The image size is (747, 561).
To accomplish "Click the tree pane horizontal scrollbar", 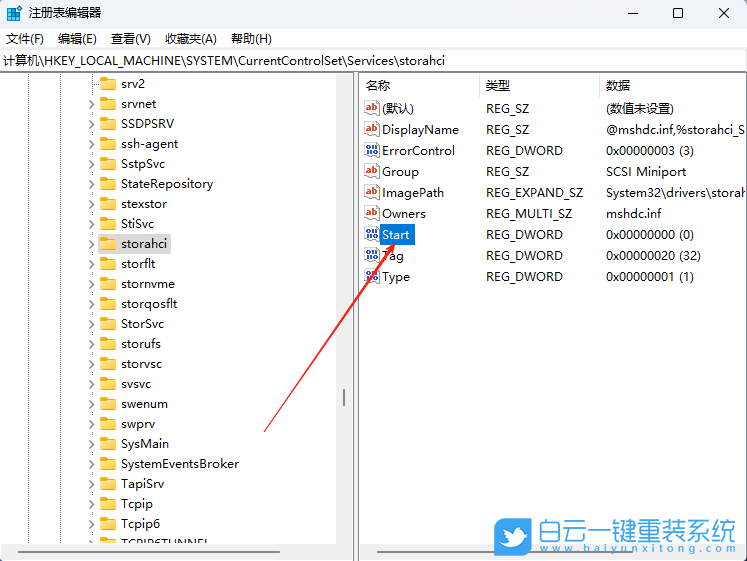I will point(149,552).
